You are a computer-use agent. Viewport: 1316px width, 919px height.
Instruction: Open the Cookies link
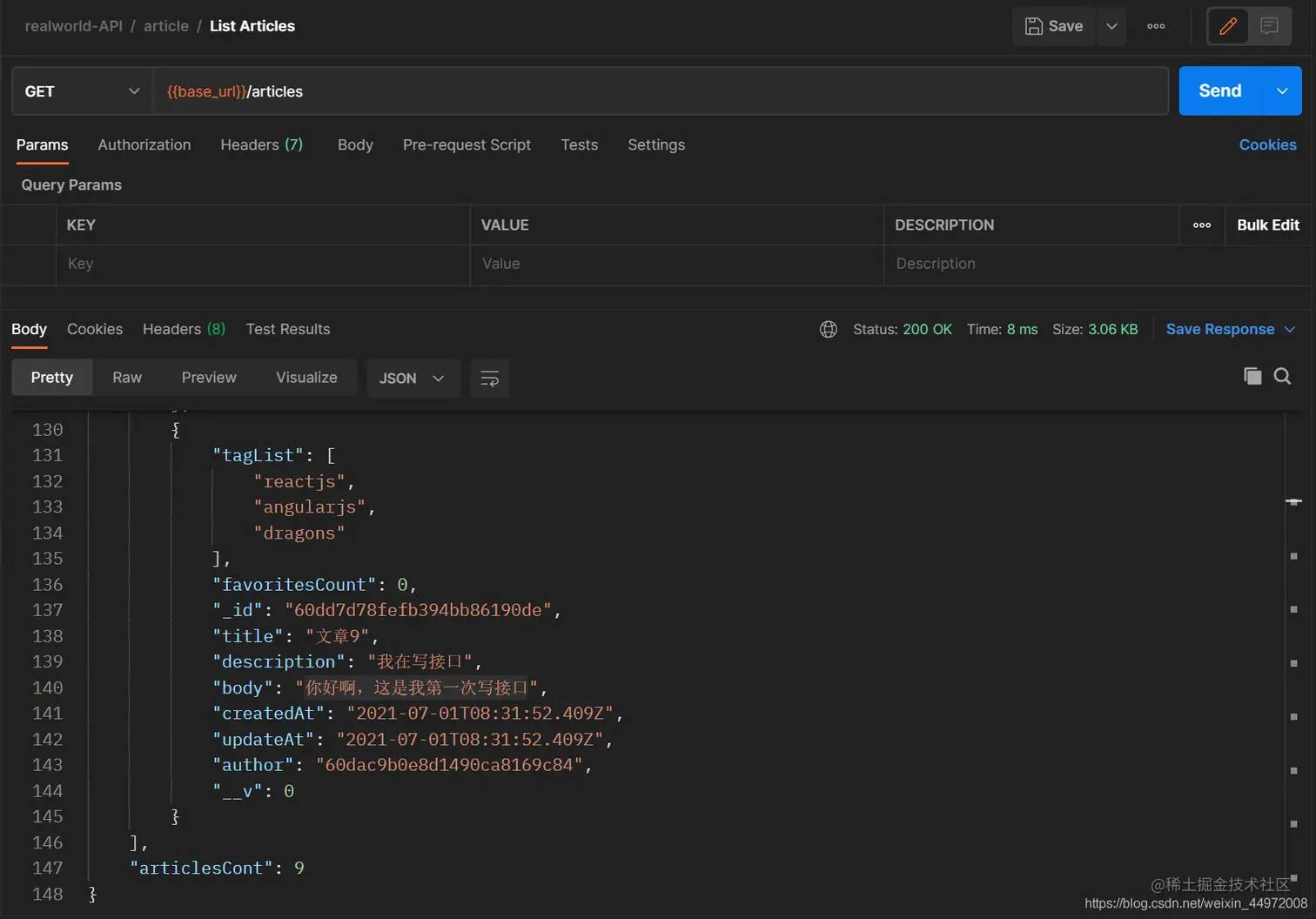[x=1267, y=144]
